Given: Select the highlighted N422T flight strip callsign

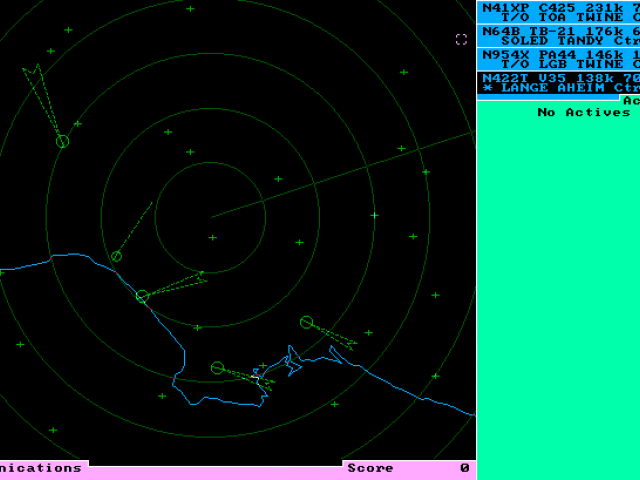Looking at the screenshot, I should (x=506, y=78).
